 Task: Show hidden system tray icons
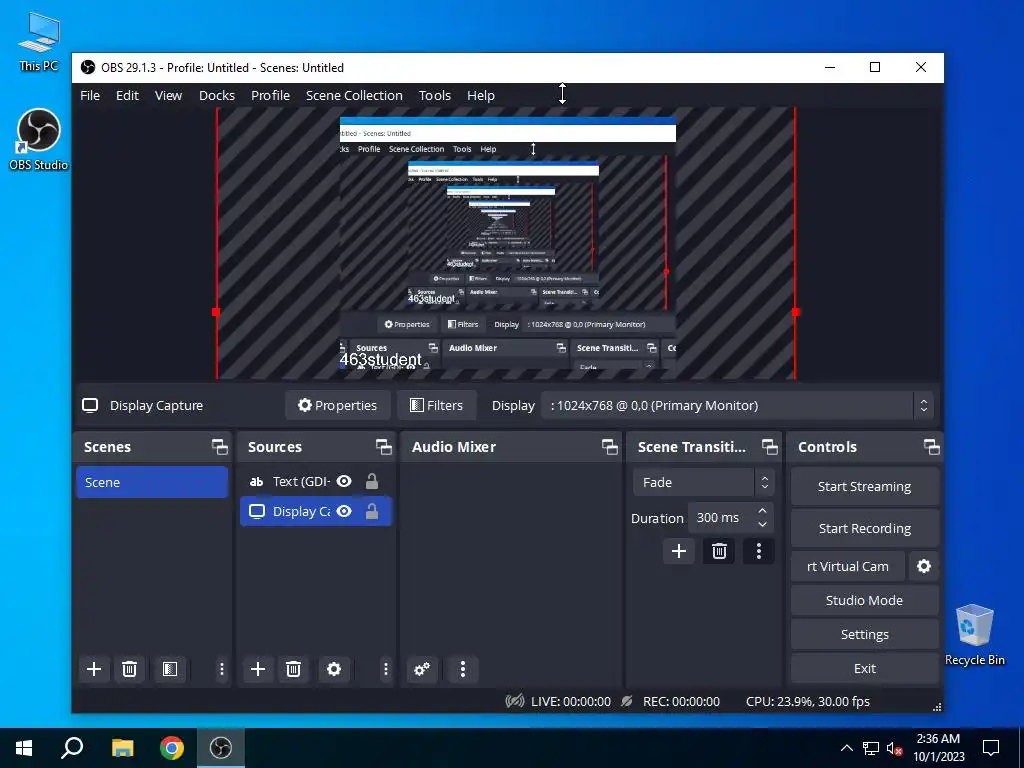[846, 748]
